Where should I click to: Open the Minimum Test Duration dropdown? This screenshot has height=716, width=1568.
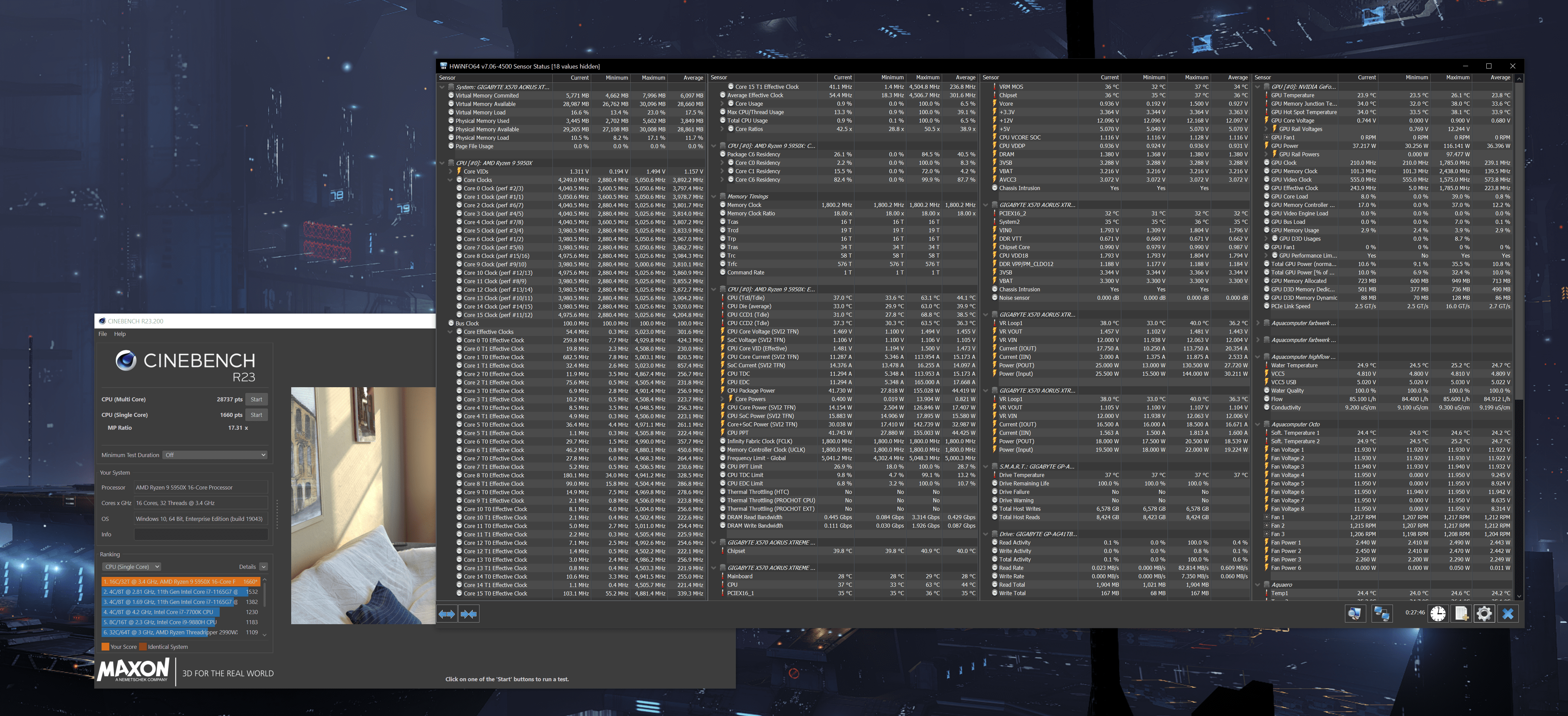click(216, 455)
